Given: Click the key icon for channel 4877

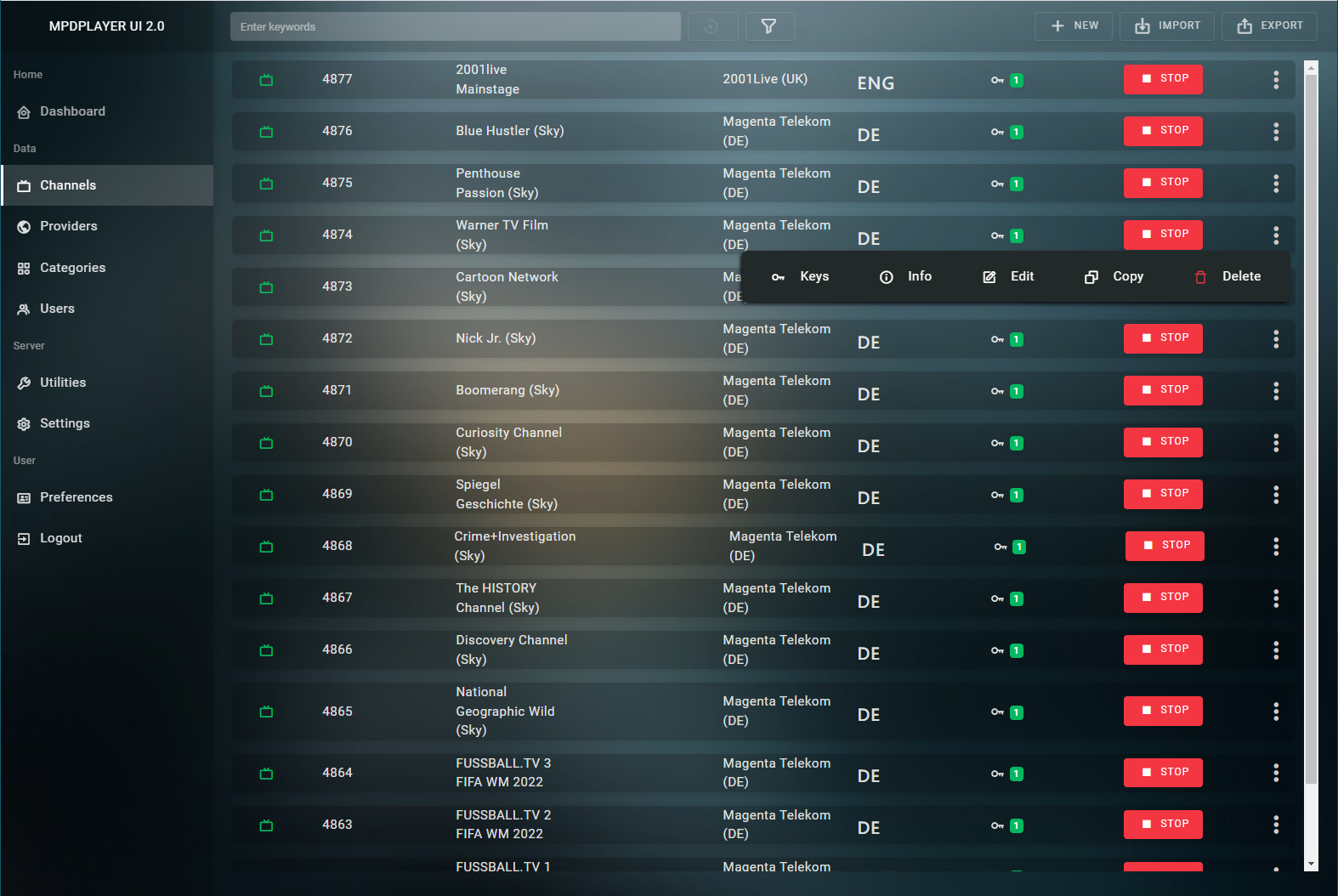Looking at the screenshot, I should pos(997,80).
